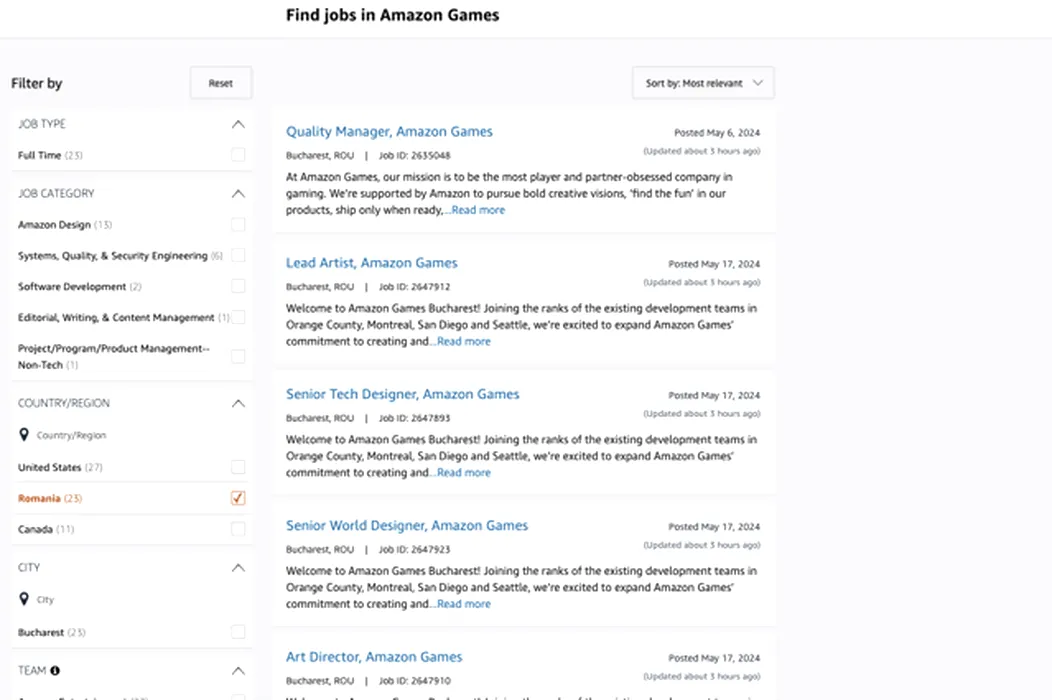Viewport: 1052px width, 700px height.
Task: Check the Canada country checkbox
Action: click(x=238, y=529)
